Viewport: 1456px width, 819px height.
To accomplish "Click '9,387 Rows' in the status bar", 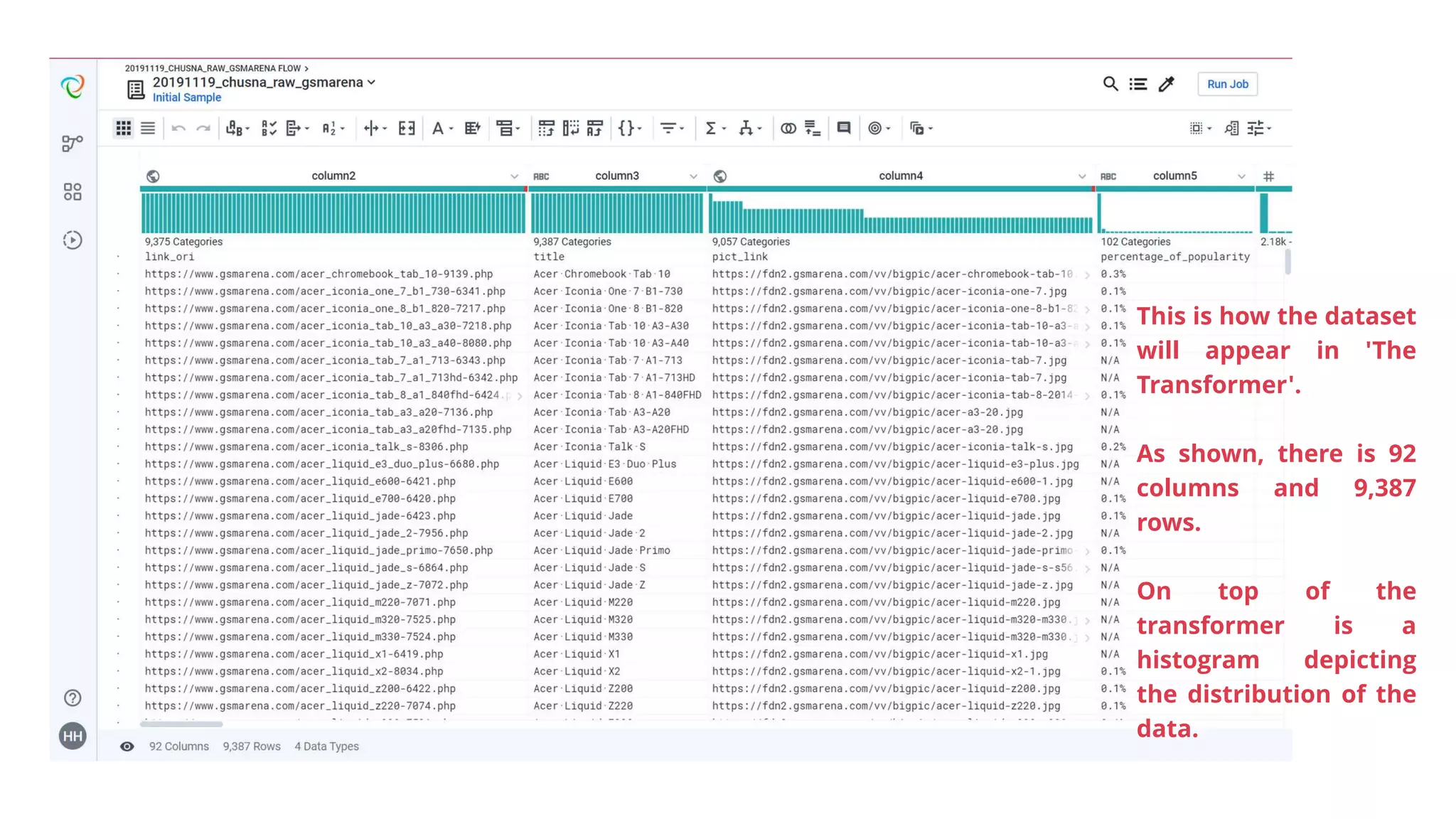I will tap(252, 746).
